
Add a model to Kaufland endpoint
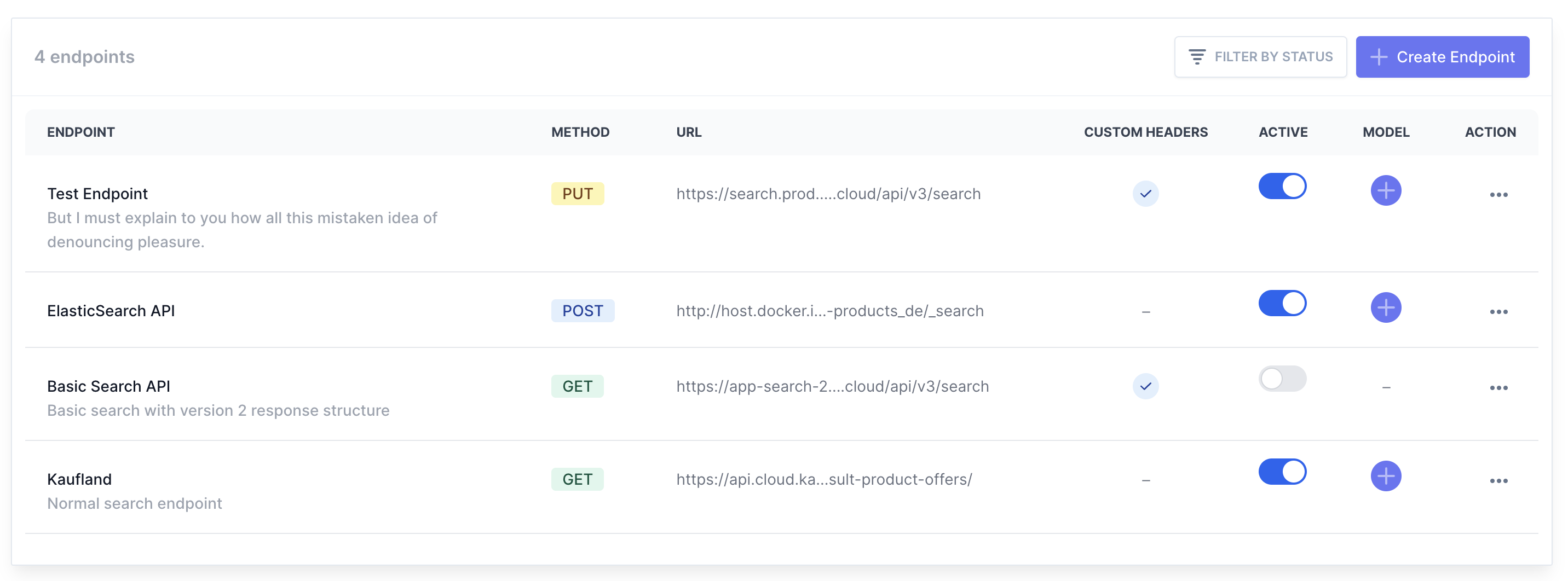(x=1385, y=477)
